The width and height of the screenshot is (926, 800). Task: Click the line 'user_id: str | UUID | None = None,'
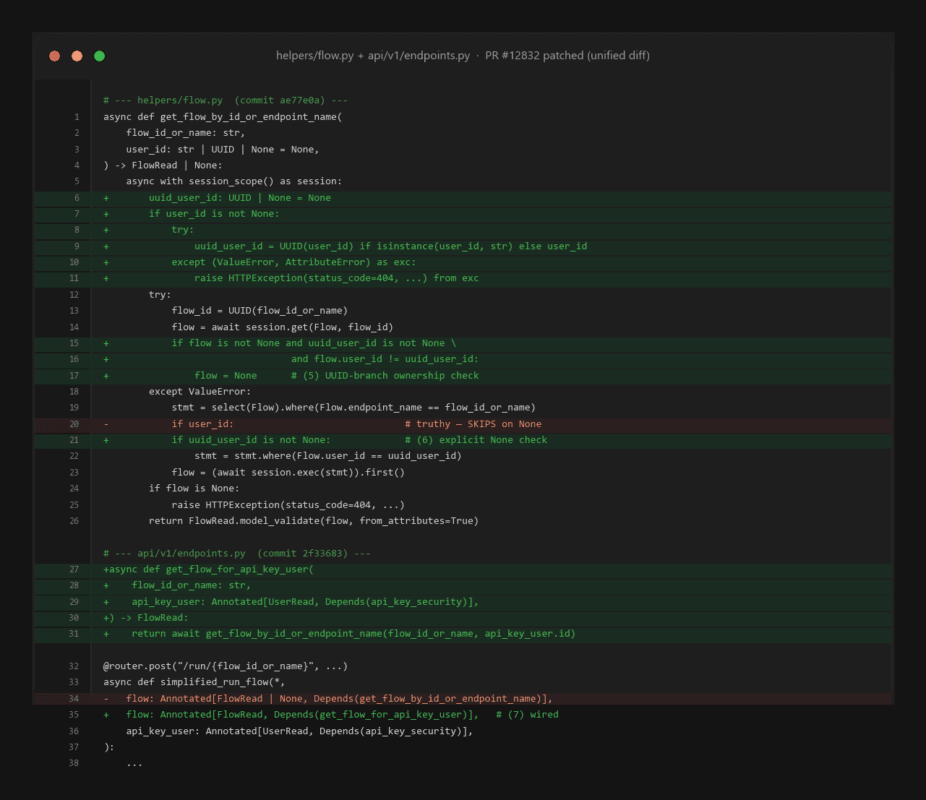[222, 149]
